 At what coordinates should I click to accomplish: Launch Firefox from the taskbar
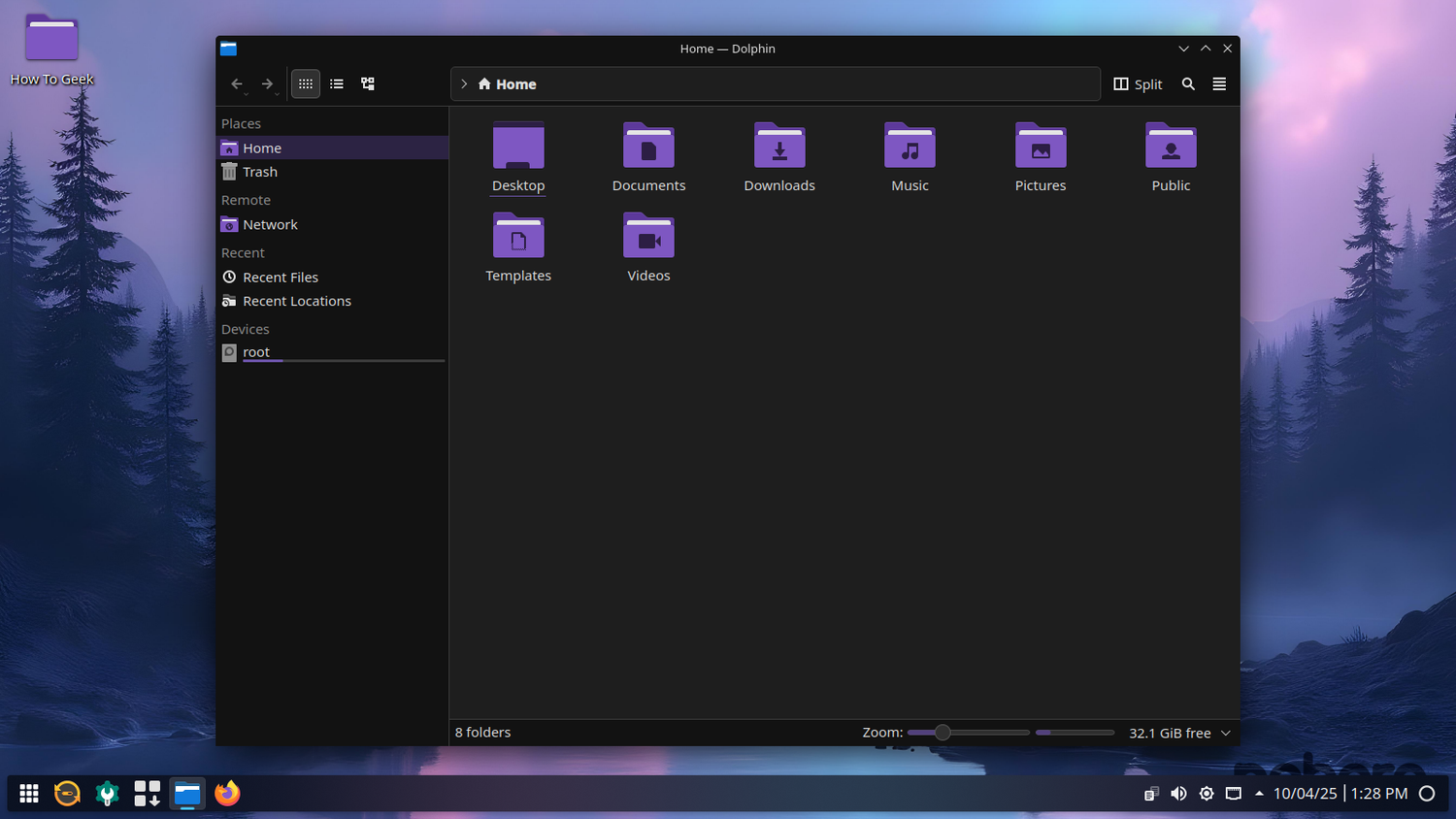pyautogui.click(x=227, y=794)
